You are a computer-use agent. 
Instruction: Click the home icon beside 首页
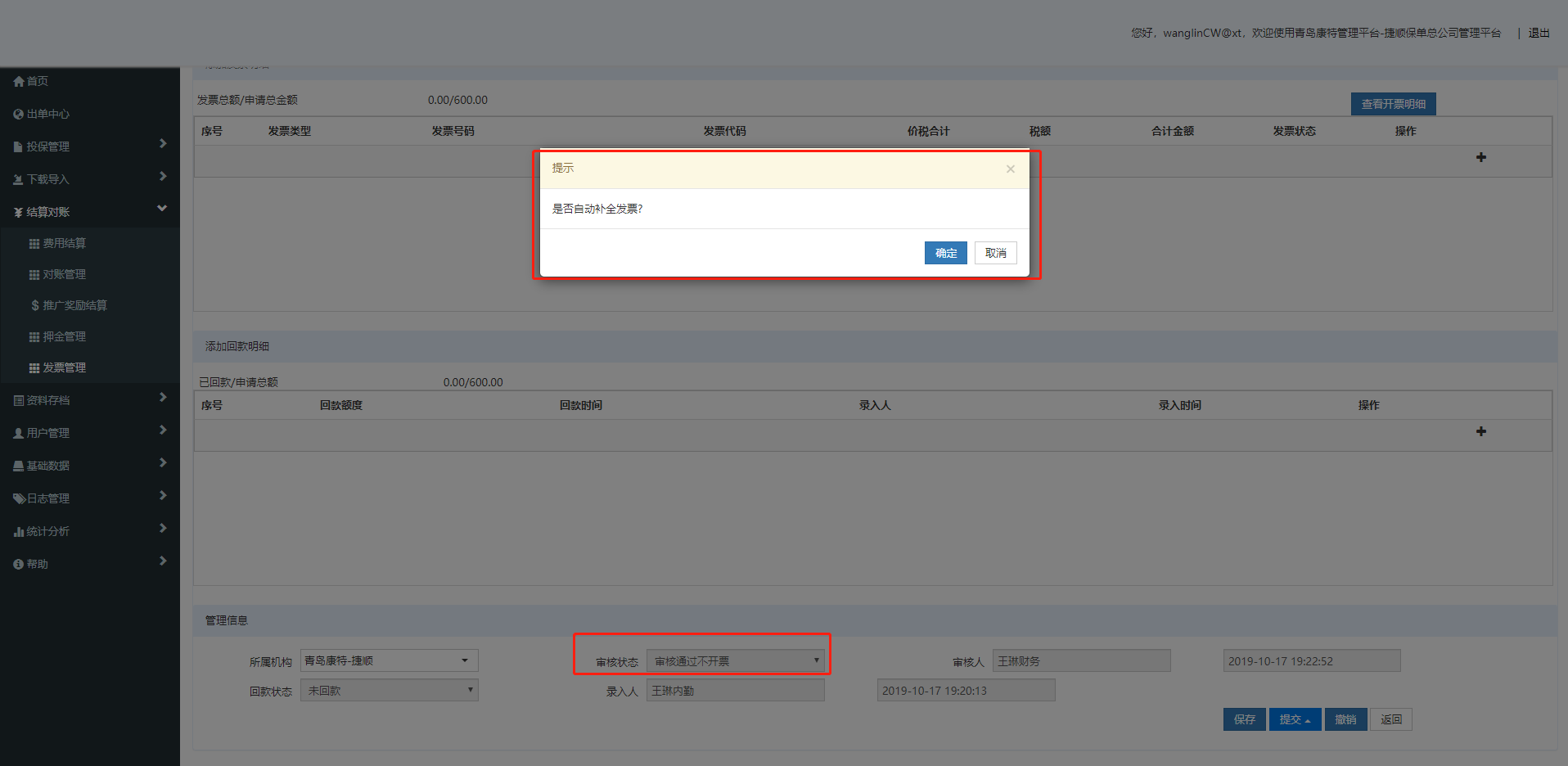tap(19, 81)
